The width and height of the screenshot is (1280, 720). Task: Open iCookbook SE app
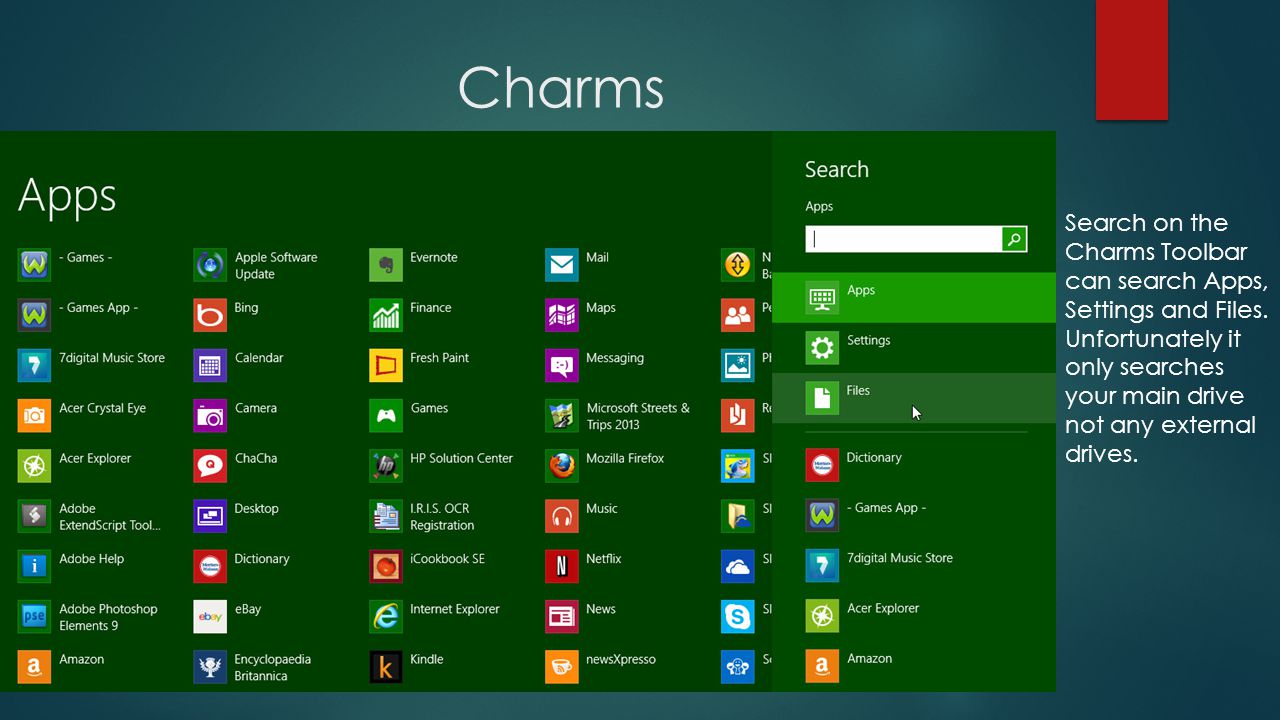(x=428, y=566)
